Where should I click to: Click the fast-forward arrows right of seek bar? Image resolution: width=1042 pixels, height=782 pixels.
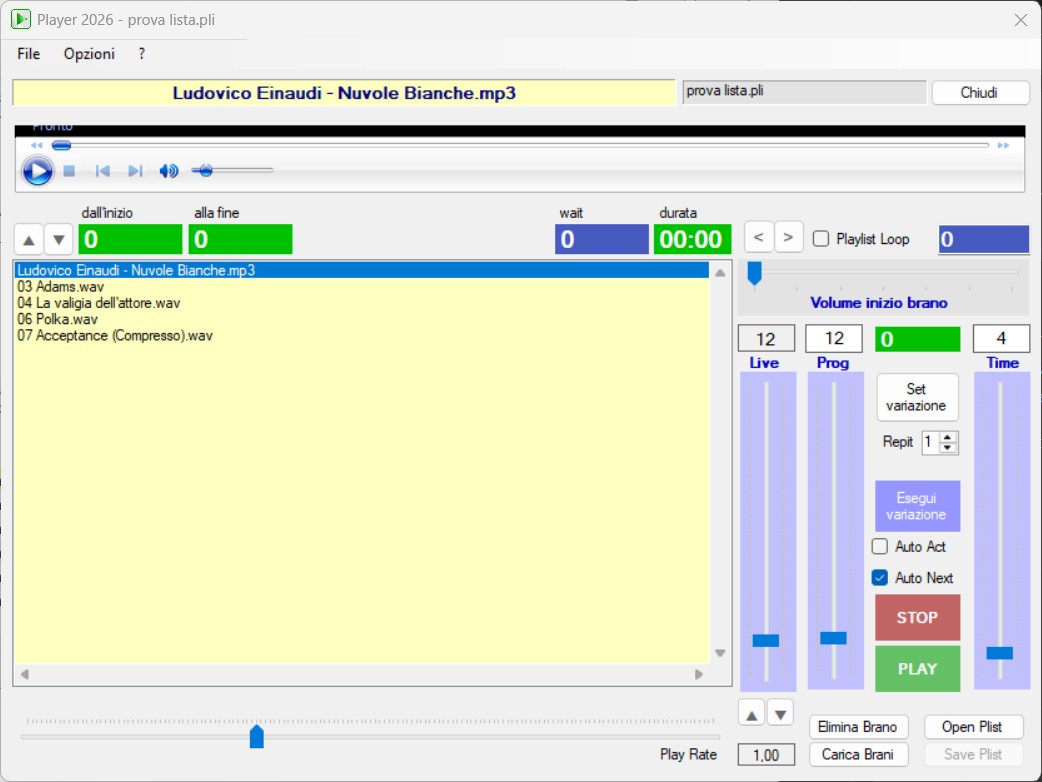pos(1003,145)
